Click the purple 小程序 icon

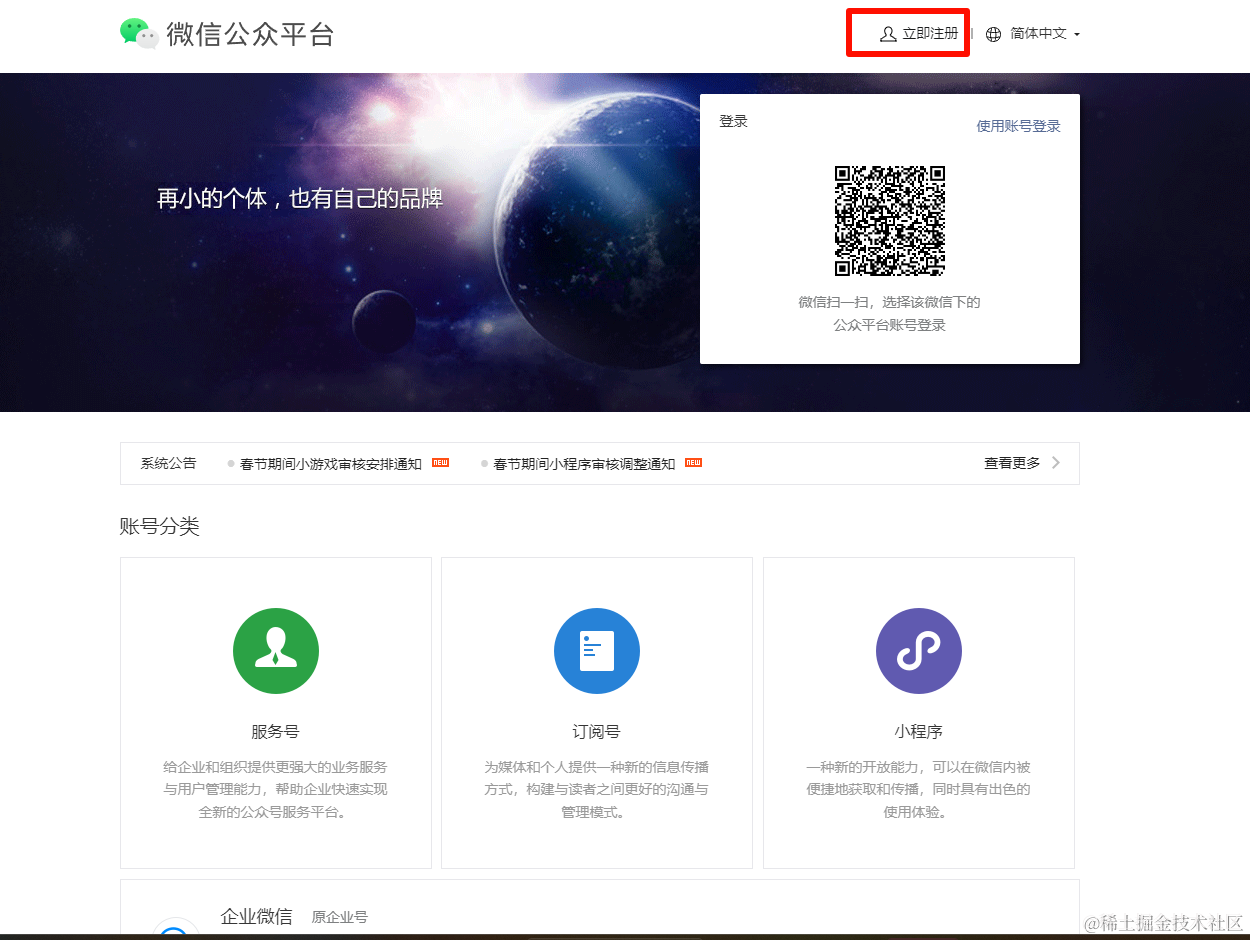(919, 651)
